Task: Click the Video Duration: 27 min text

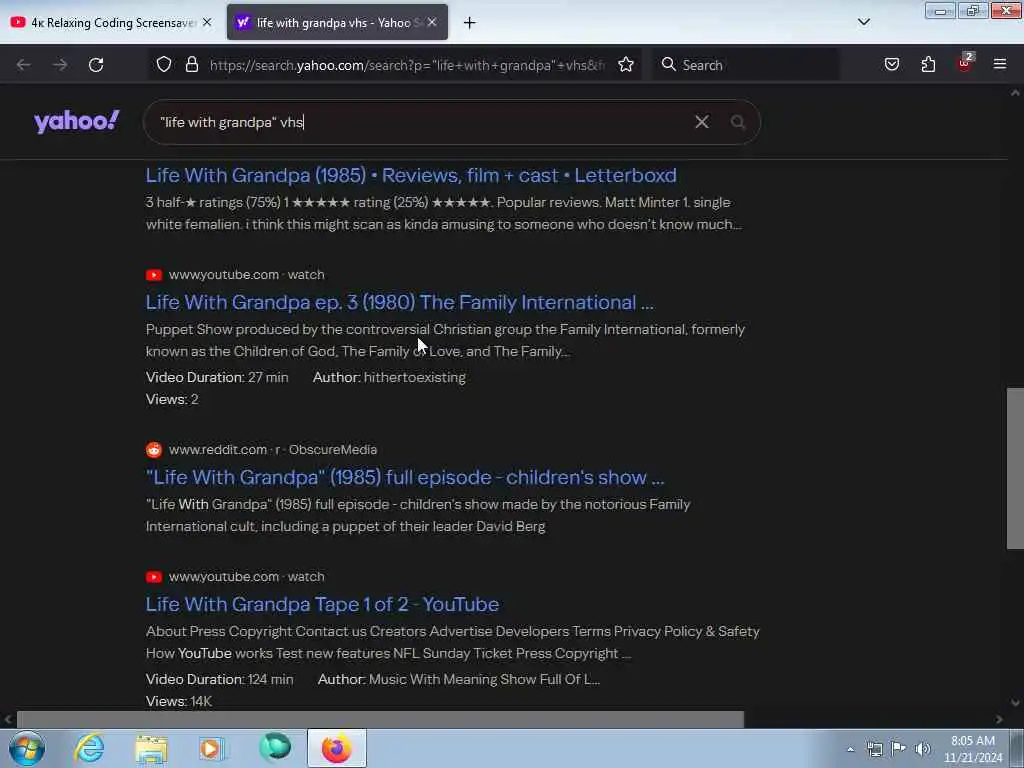Action: [x=217, y=377]
